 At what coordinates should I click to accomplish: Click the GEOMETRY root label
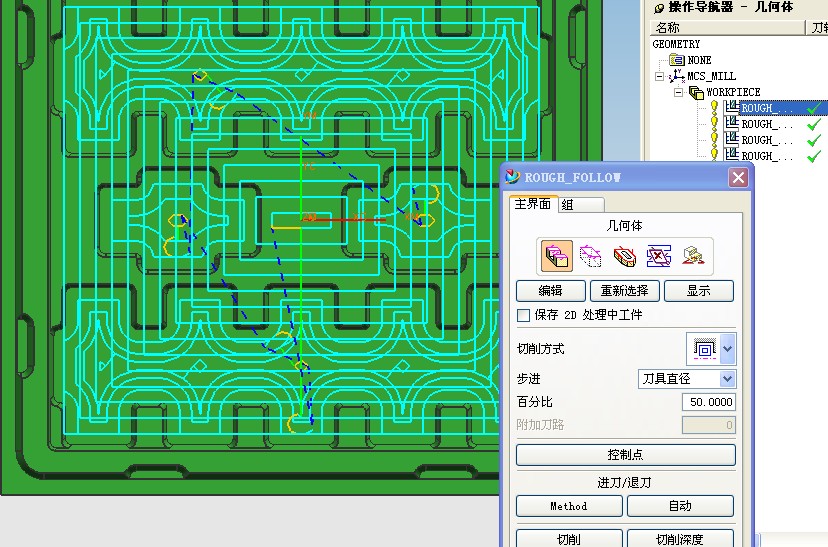676,44
